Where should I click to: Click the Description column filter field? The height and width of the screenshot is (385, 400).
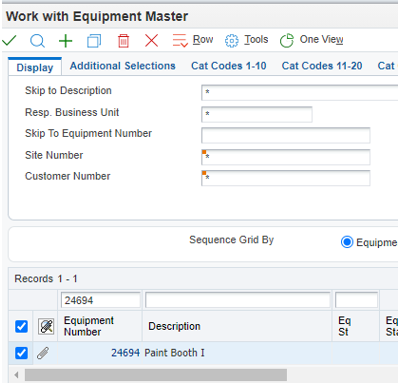point(238,300)
